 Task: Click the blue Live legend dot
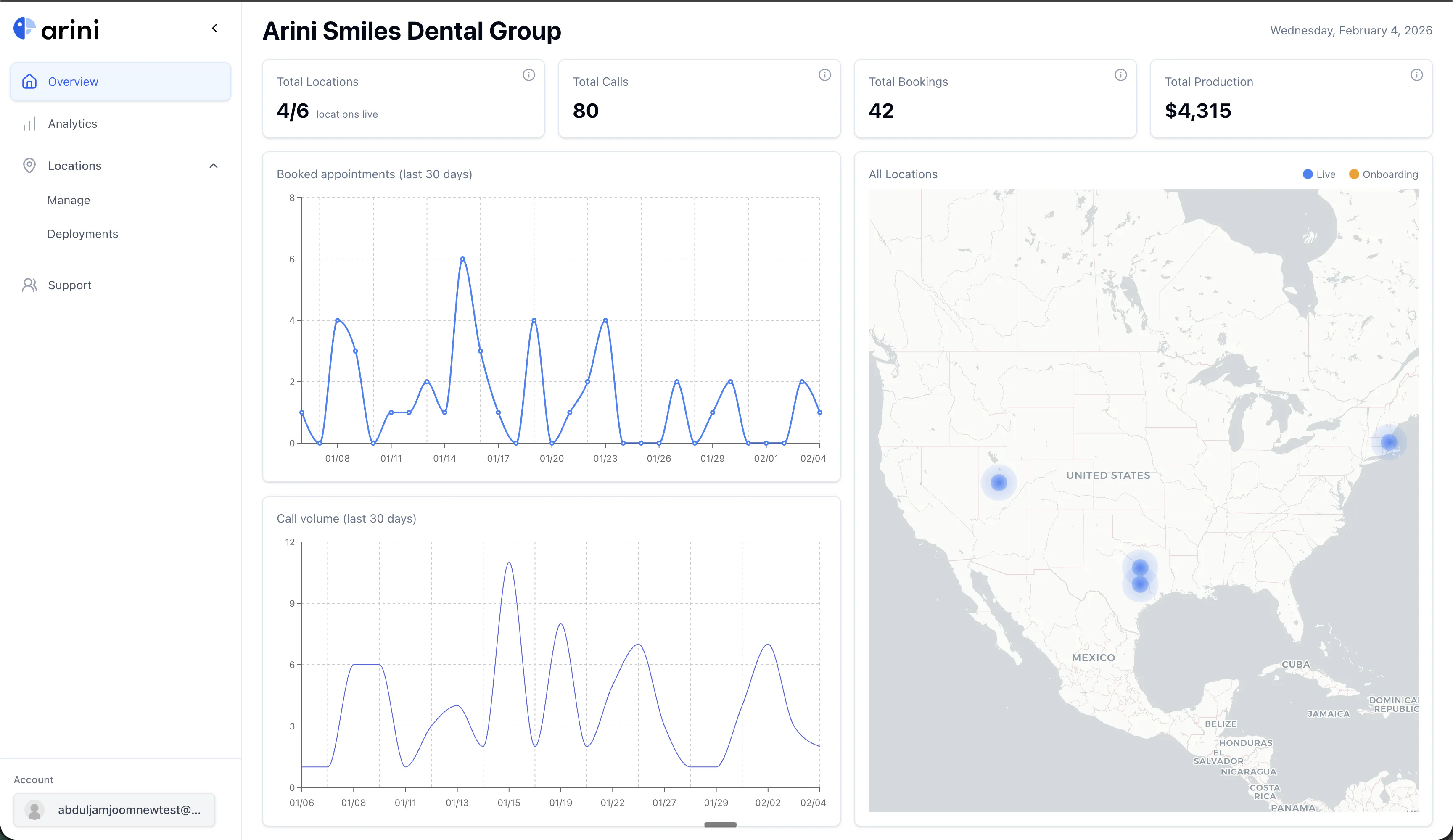(1308, 174)
